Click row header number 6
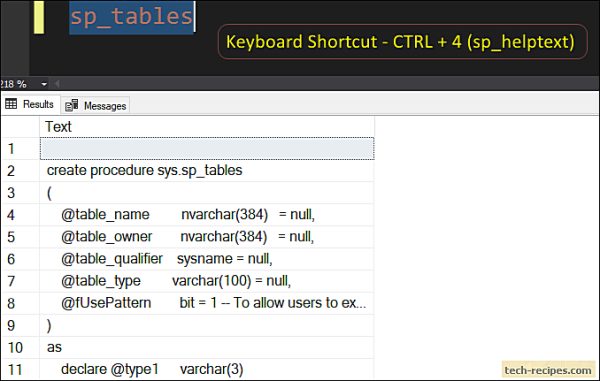600x381 pixels. 20,259
